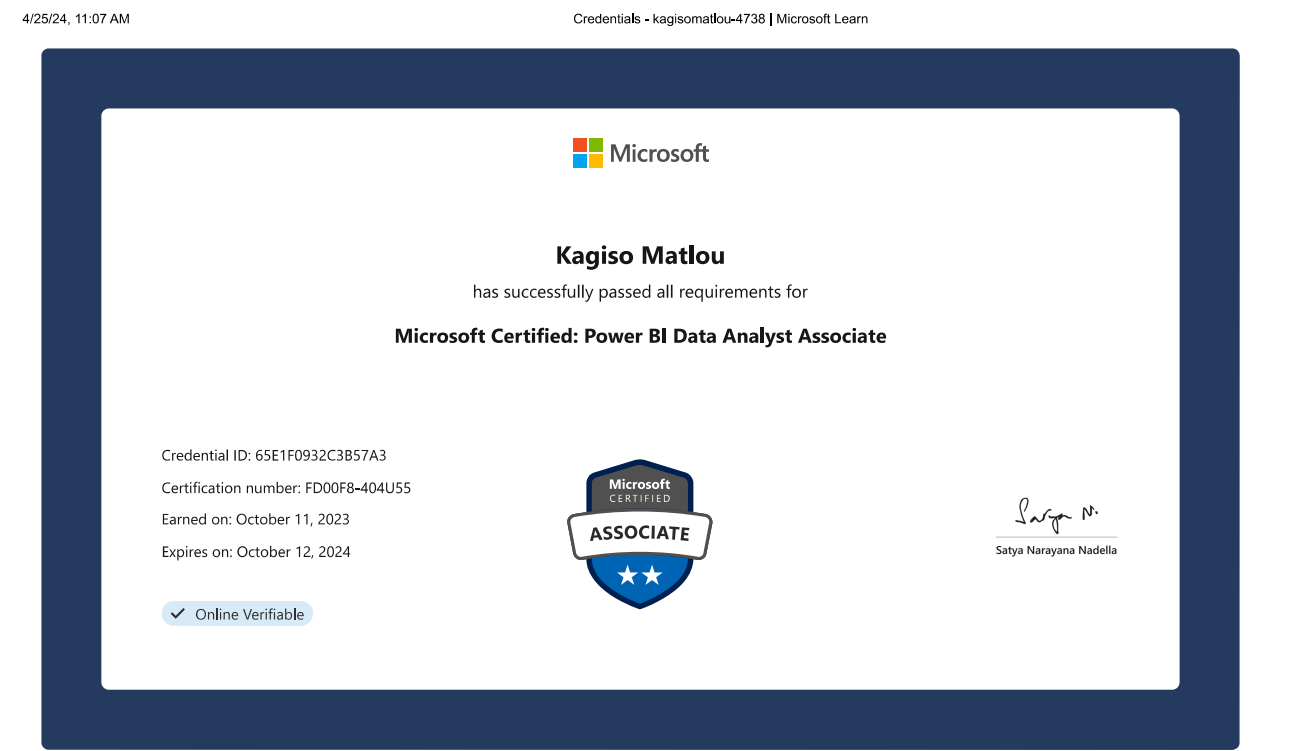
Task: Click the checkmark inside Online Verifiable pill
Action: pyautogui.click(x=178, y=613)
